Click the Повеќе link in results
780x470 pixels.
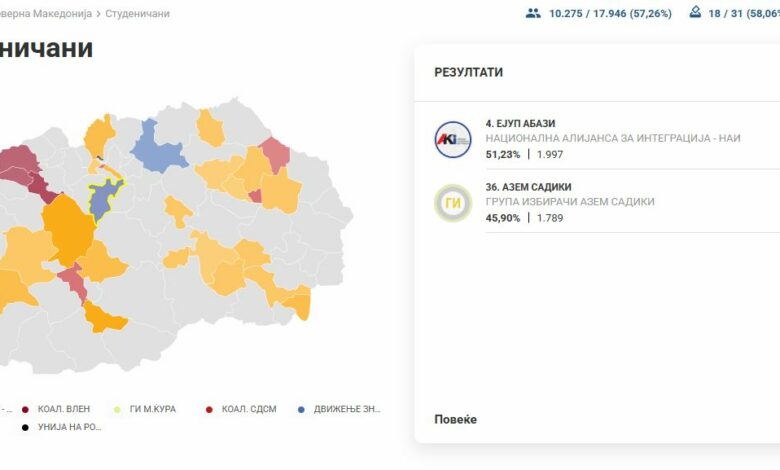[x=455, y=419]
